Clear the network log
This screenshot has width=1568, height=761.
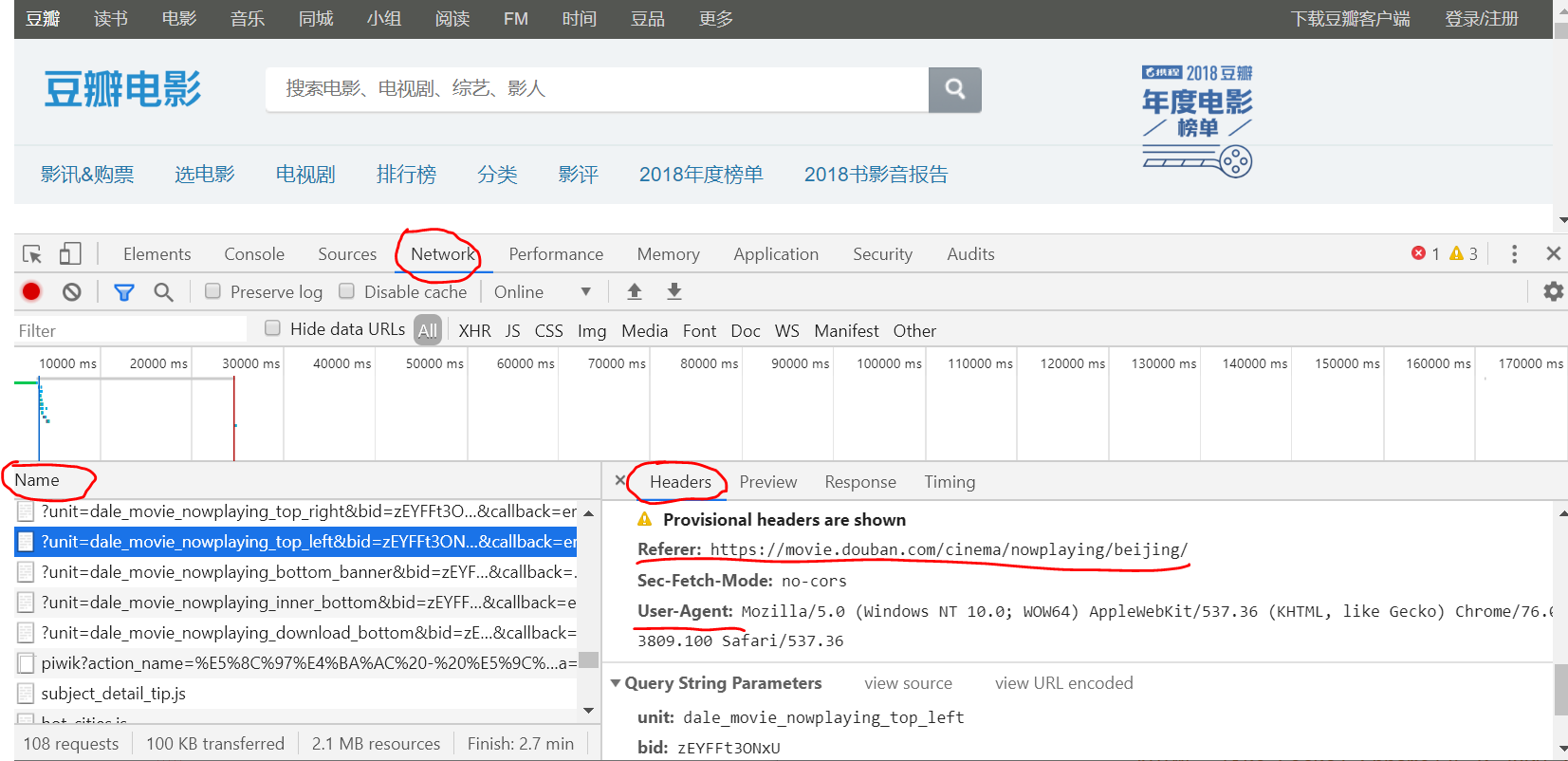click(x=72, y=292)
